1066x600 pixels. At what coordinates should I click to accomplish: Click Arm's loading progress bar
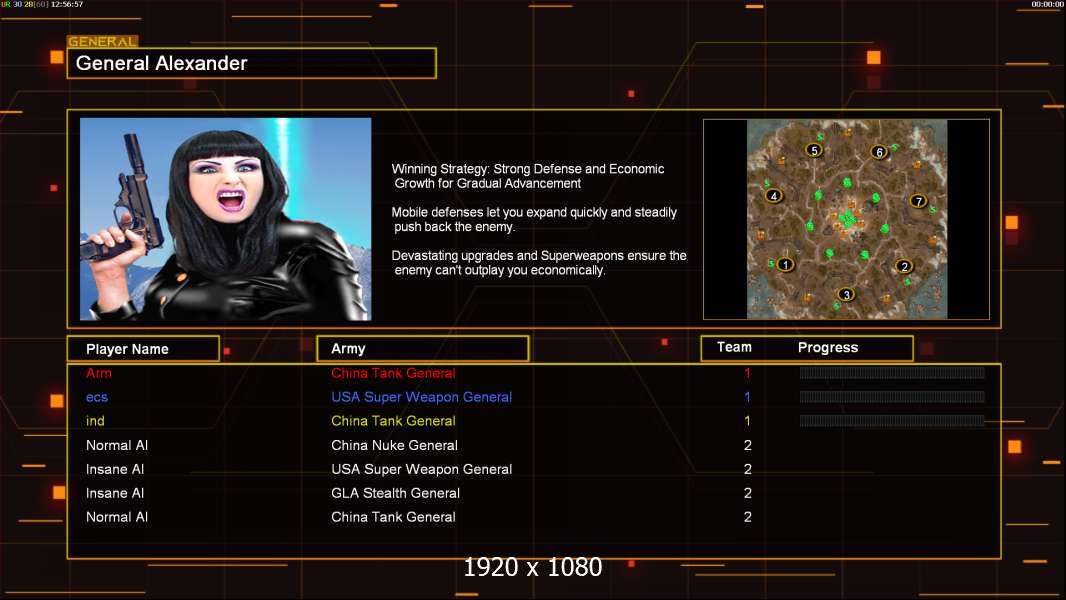892,372
